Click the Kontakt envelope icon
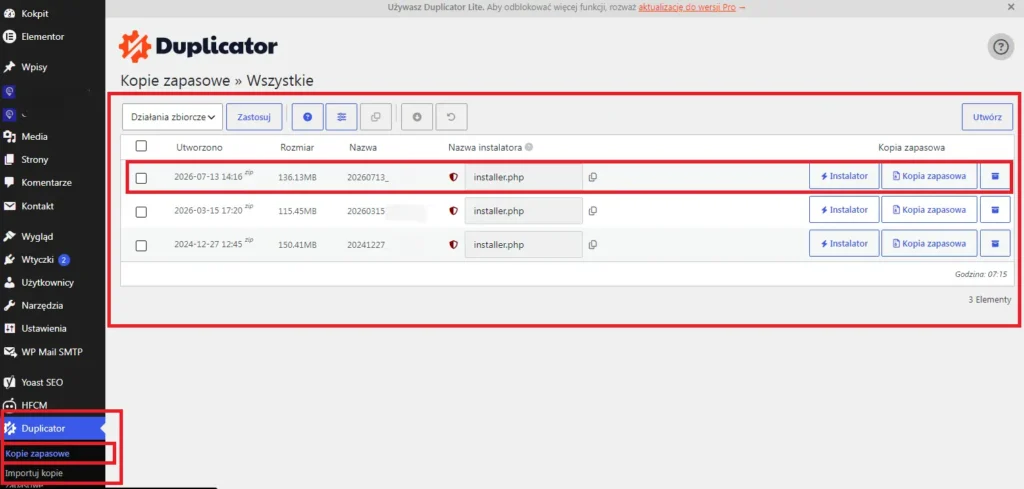The width and height of the screenshot is (1024, 489). click(9, 206)
